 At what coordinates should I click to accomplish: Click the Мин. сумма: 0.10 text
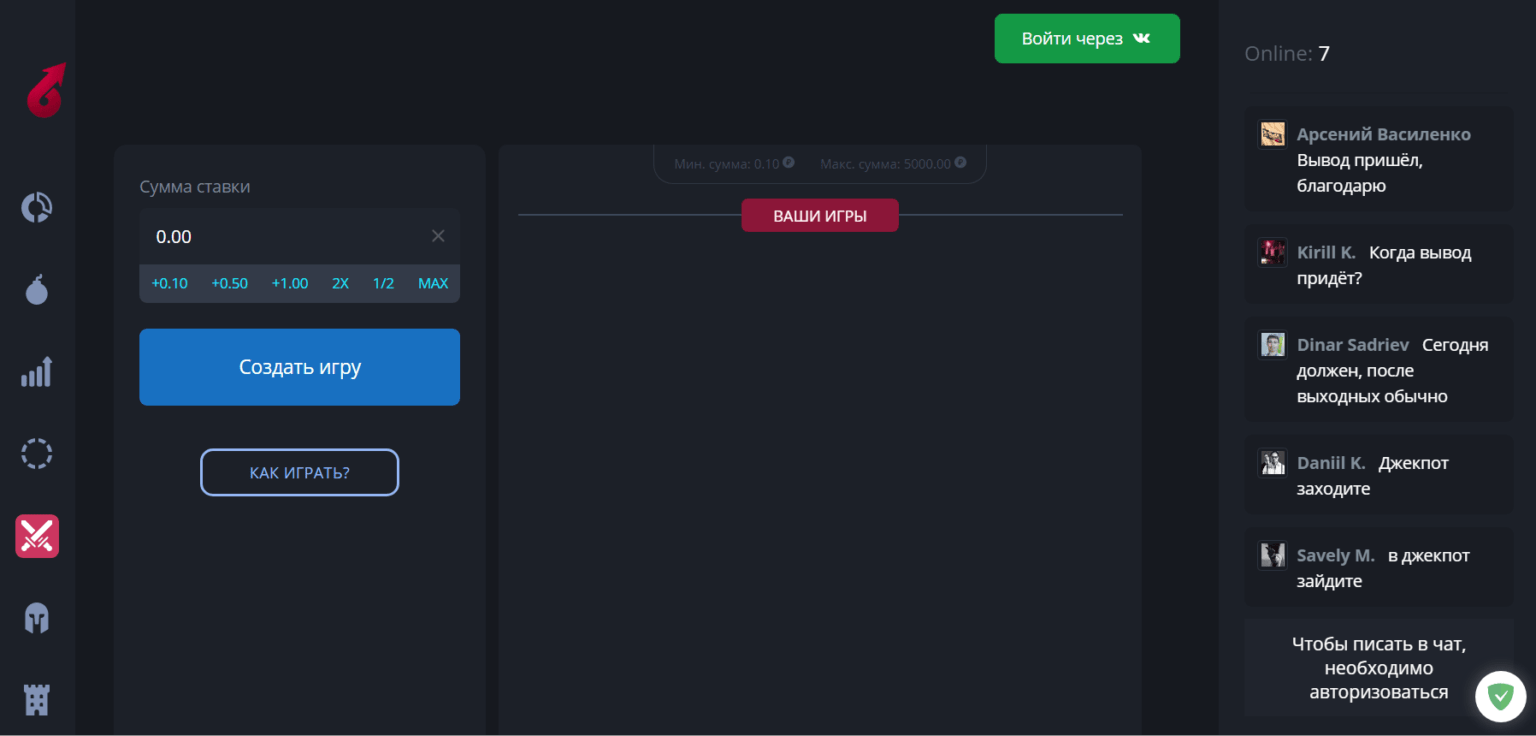click(727, 163)
